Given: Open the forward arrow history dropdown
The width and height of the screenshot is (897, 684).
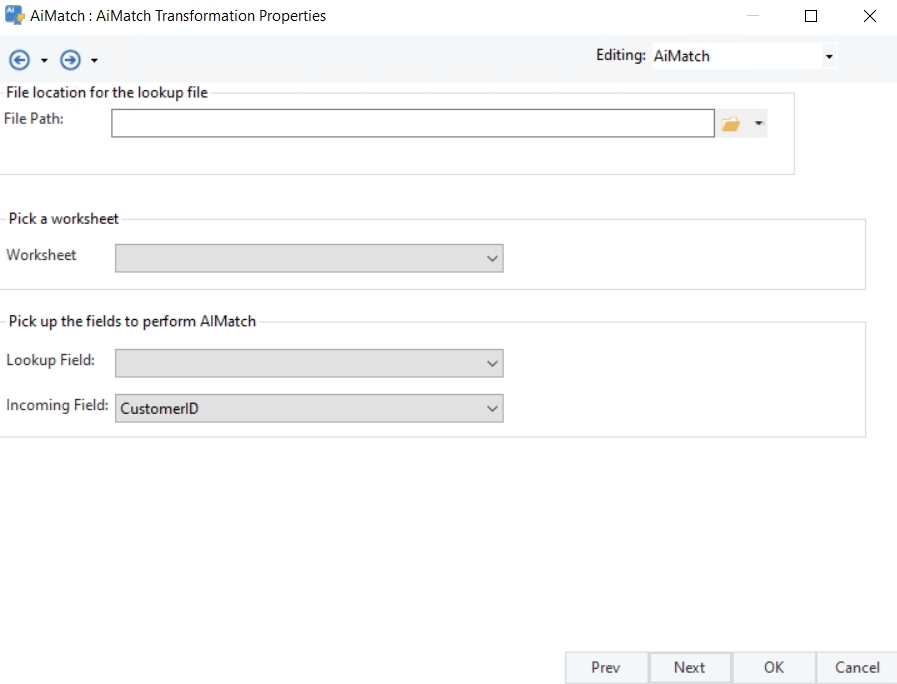Looking at the screenshot, I should click(94, 61).
